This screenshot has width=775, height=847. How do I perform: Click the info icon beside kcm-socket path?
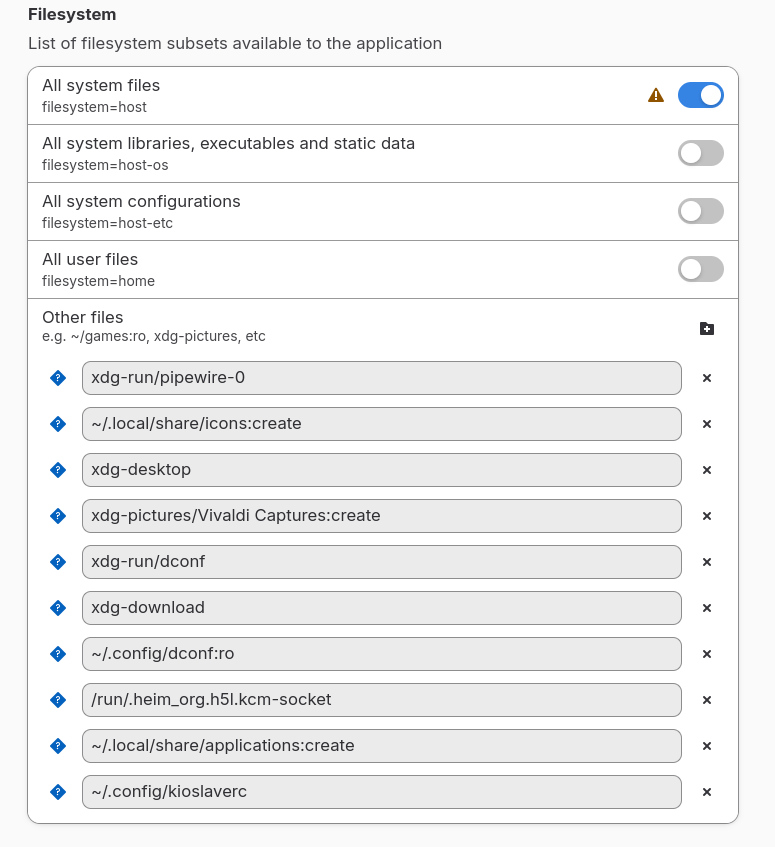58,700
